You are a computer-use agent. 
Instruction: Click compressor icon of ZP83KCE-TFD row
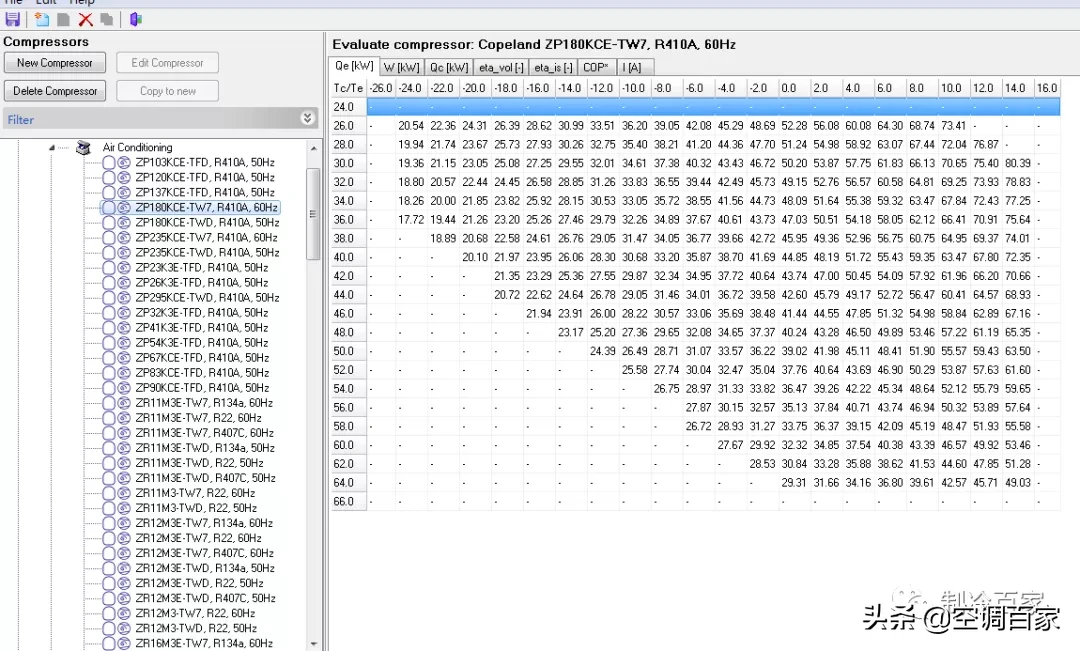tap(124, 373)
